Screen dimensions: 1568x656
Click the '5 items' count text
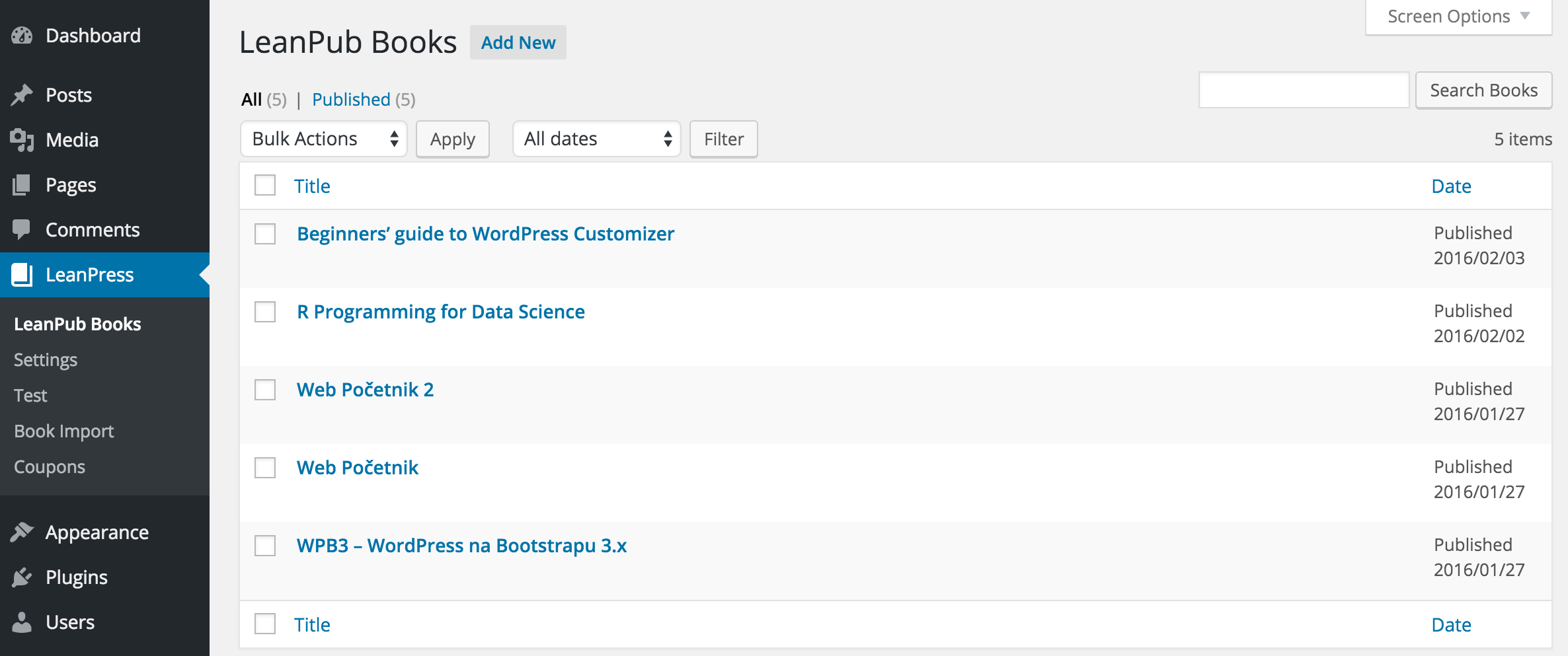click(1523, 139)
